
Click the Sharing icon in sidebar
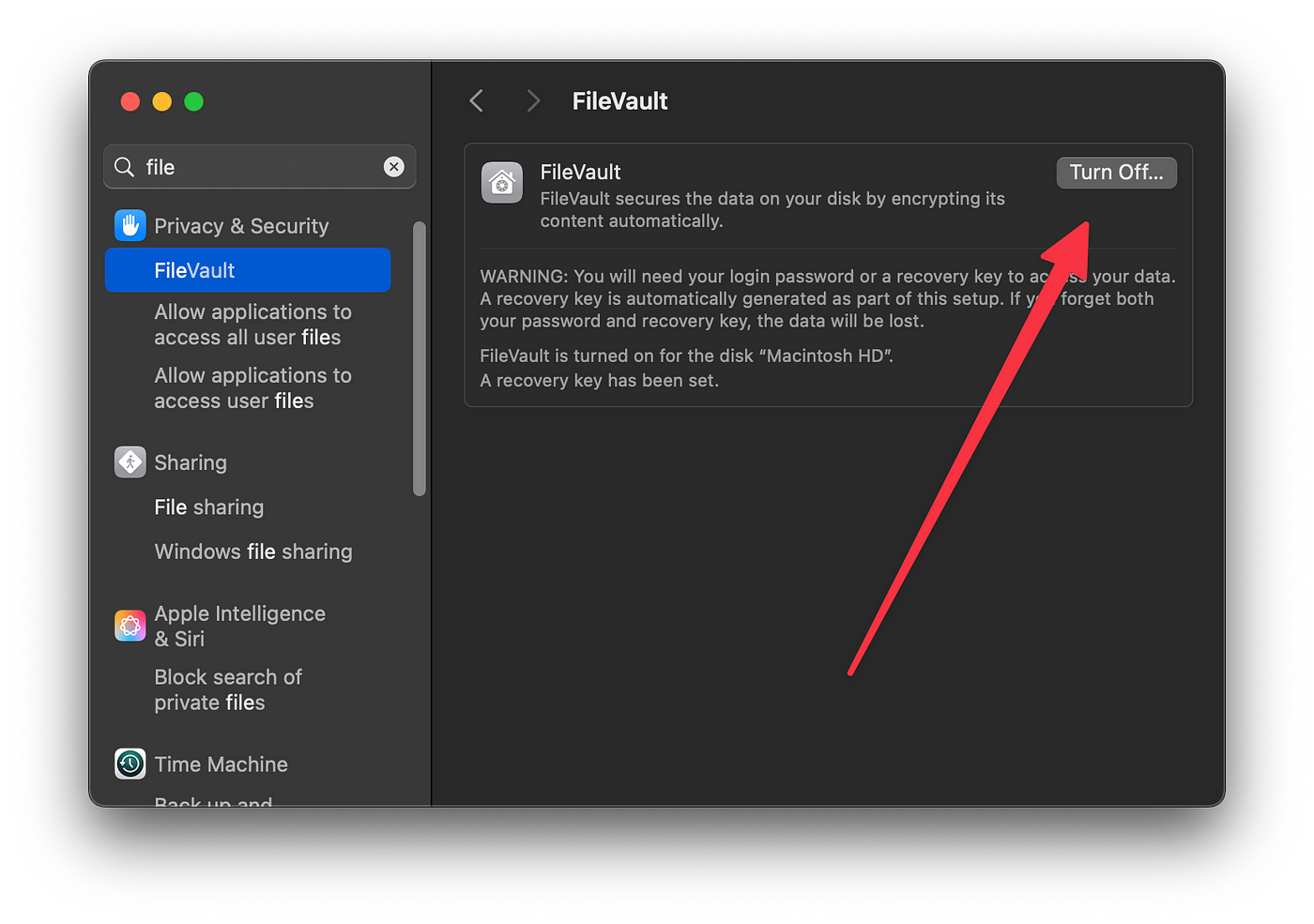[130, 462]
